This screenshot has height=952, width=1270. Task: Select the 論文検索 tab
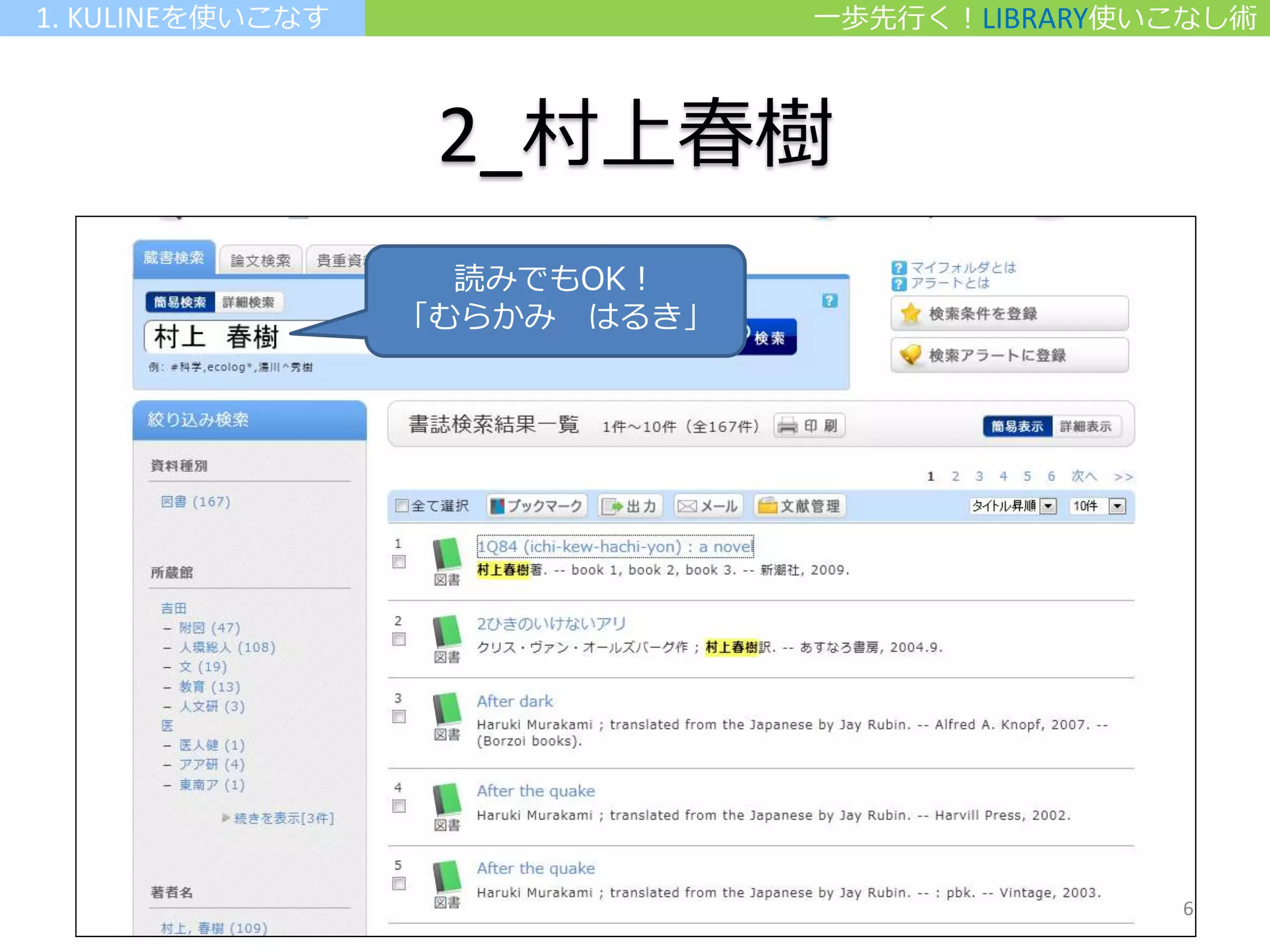coord(260,261)
